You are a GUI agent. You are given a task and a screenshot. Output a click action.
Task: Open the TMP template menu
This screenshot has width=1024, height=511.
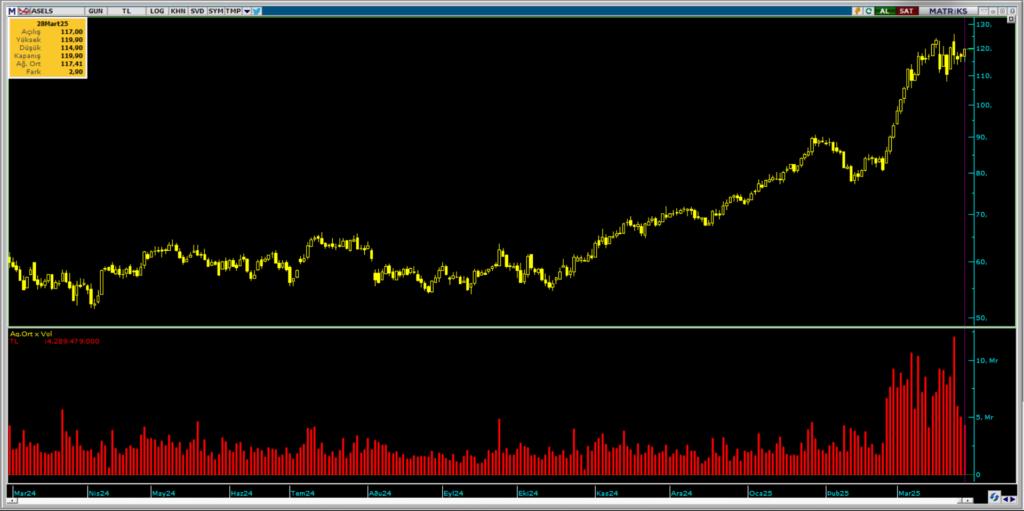point(233,10)
